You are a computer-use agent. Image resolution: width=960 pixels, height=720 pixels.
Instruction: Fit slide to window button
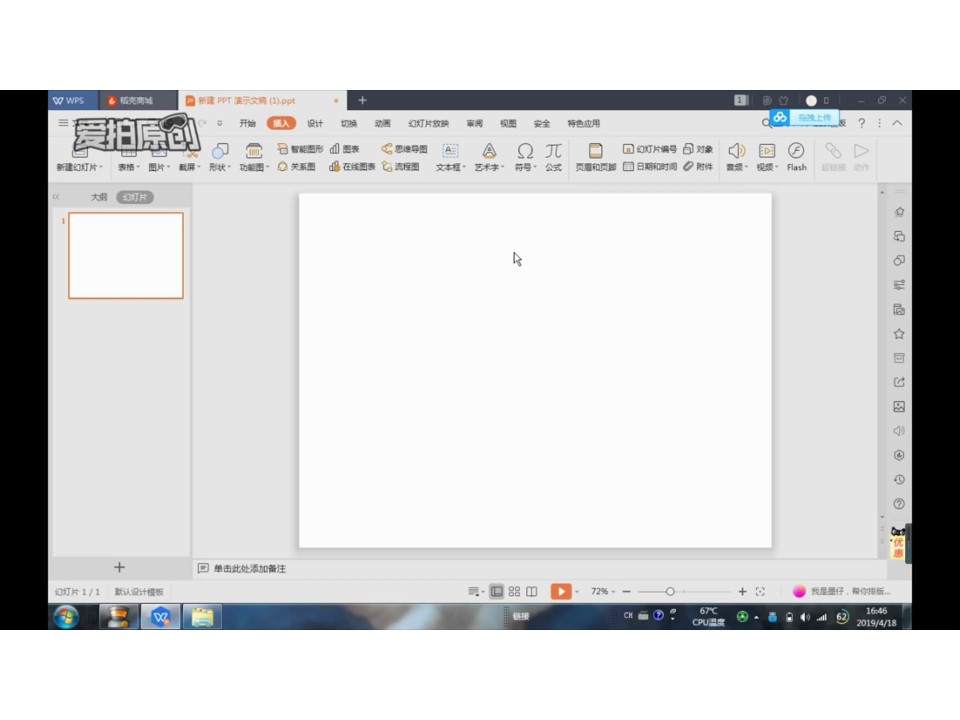pyautogui.click(x=760, y=591)
